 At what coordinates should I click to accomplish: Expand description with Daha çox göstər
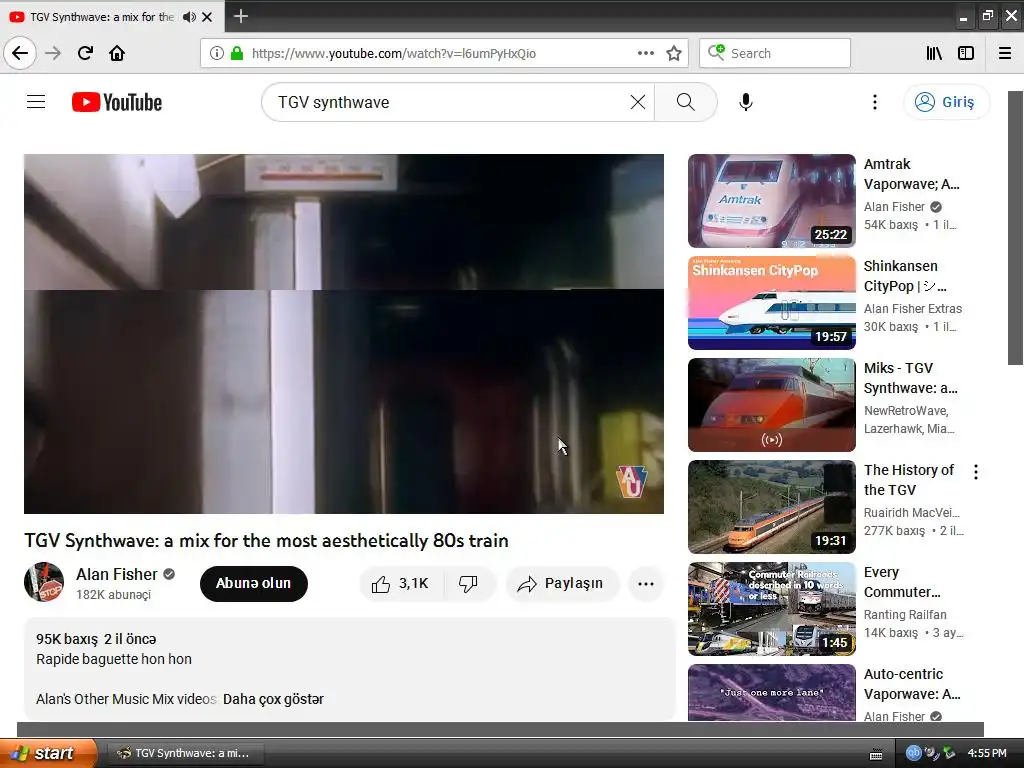click(x=273, y=699)
